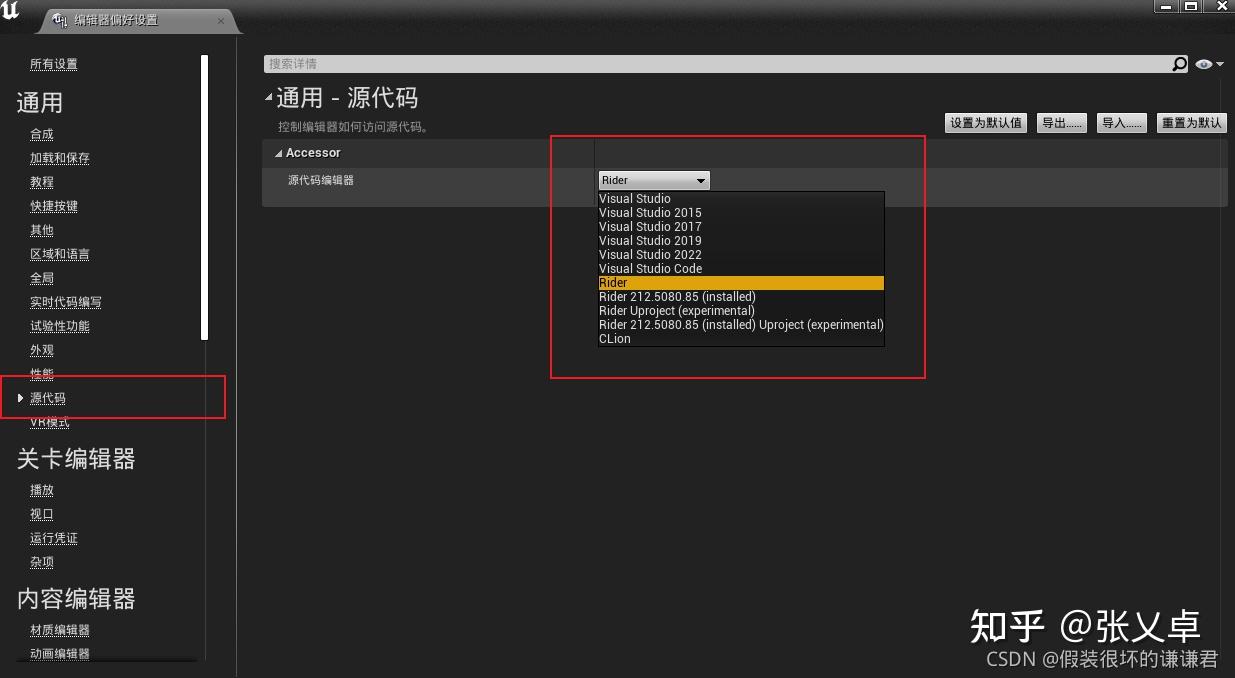Viewport: 1235px width, 678px height.
Task: Open the eye view options dropdown
Action: [x=1209, y=64]
